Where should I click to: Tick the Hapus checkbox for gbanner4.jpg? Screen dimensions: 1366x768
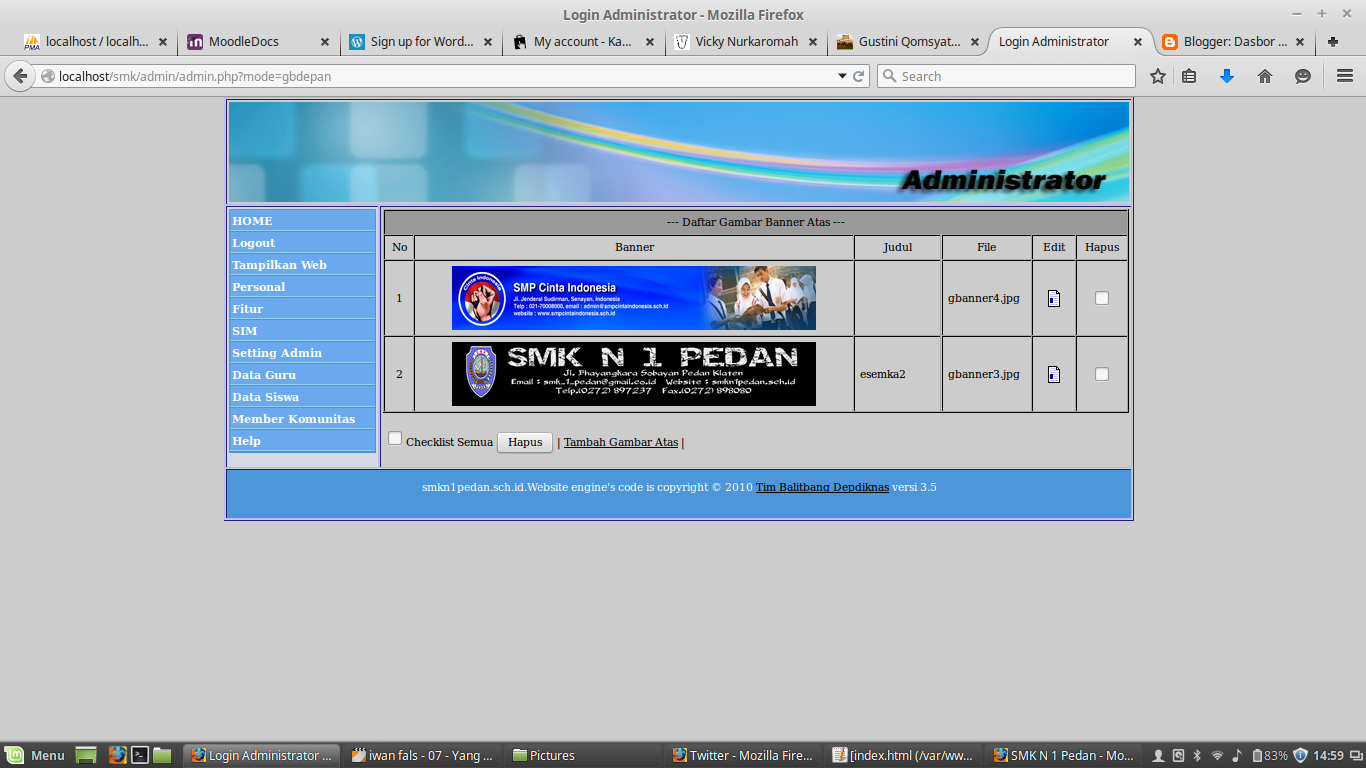pyautogui.click(x=1102, y=298)
